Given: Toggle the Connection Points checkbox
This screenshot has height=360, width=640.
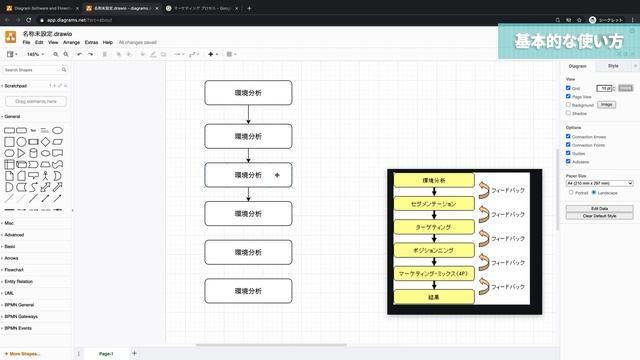Looking at the screenshot, I should click(x=568, y=145).
